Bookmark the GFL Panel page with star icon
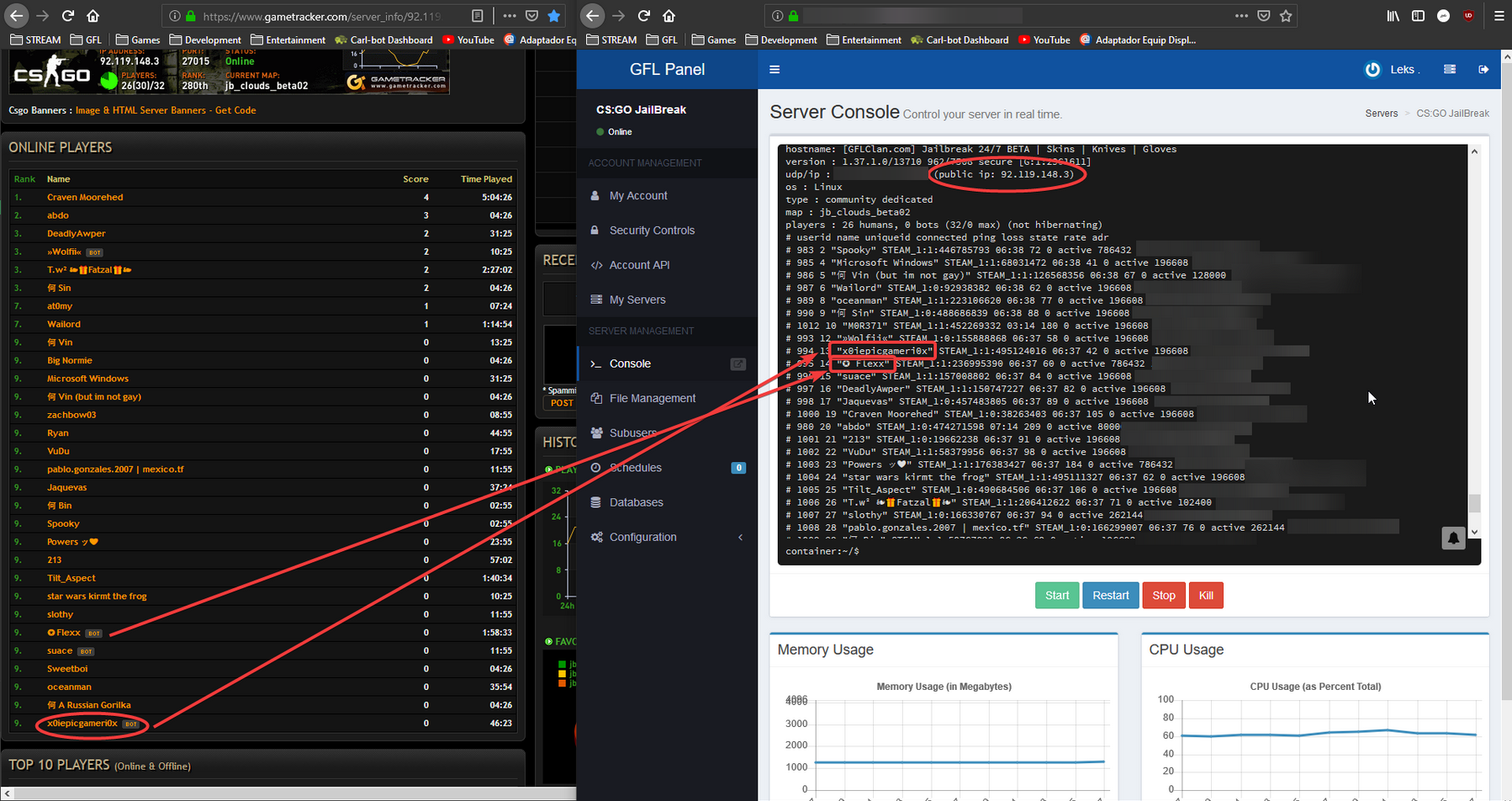This screenshot has width=1512, height=801. [1286, 15]
